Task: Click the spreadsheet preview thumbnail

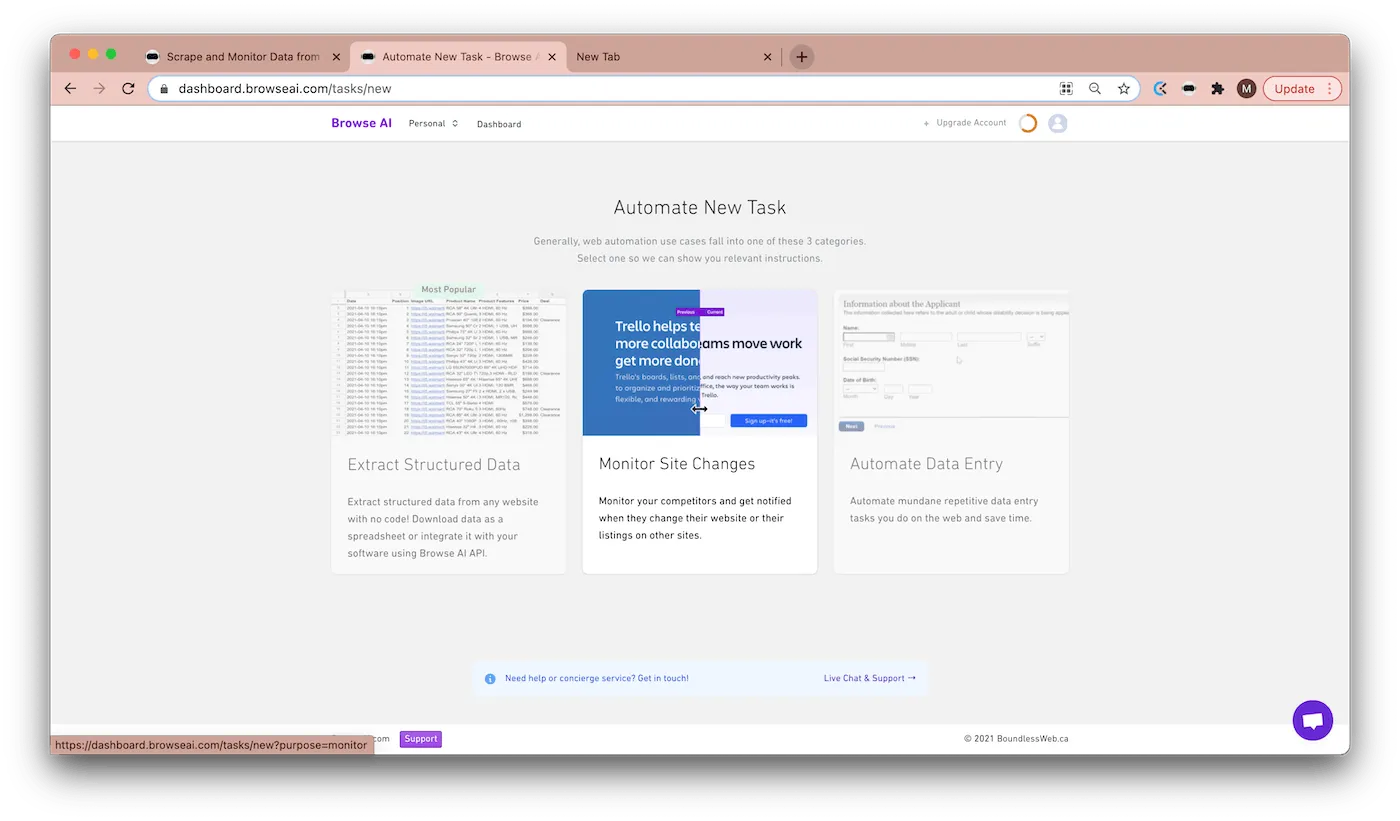Action: [x=449, y=363]
